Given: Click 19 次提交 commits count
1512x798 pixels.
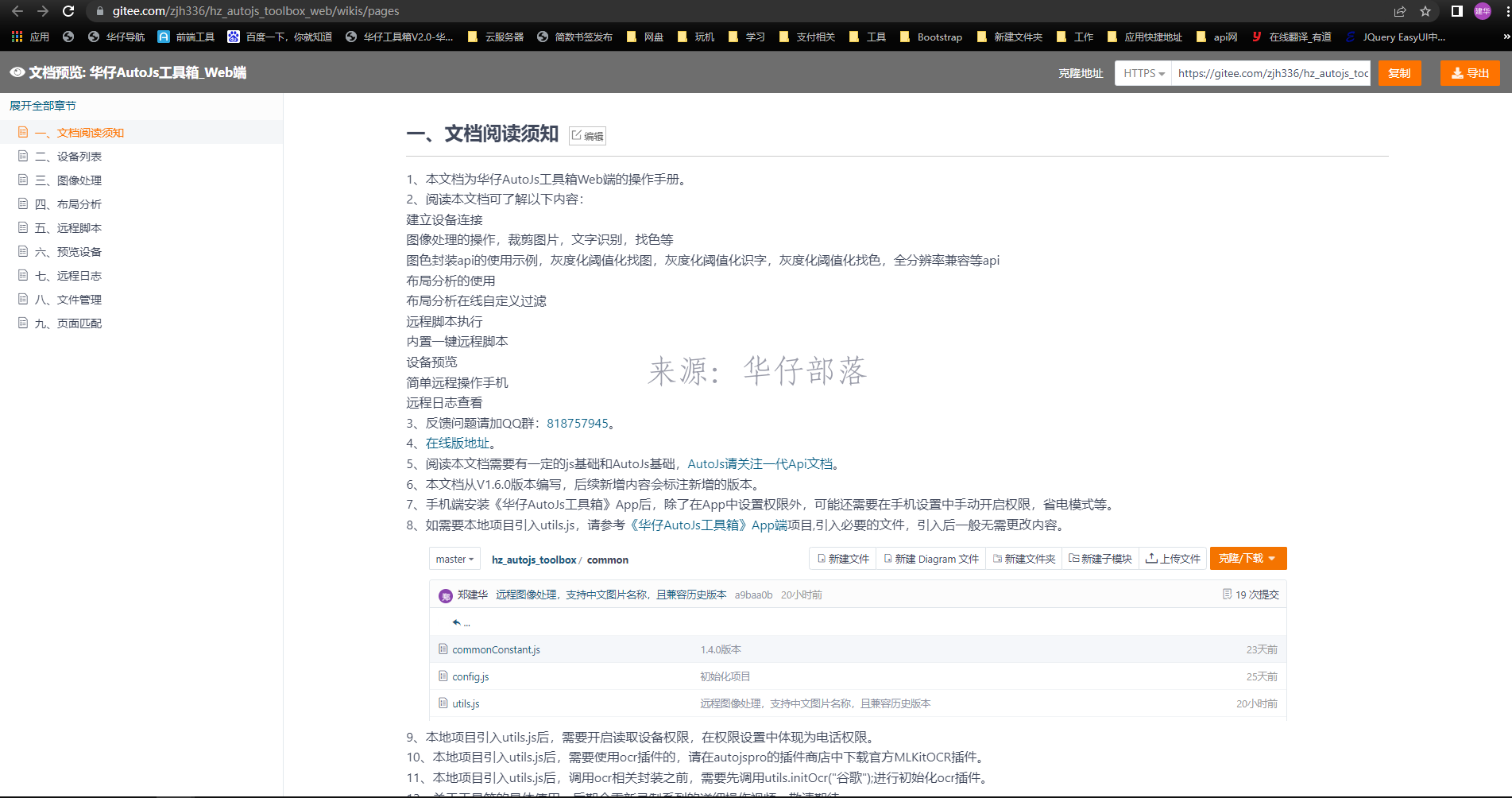Looking at the screenshot, I should 1251,595.
